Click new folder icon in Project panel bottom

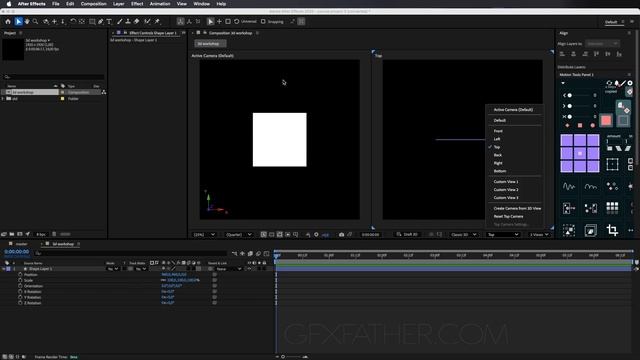point(12,234)
